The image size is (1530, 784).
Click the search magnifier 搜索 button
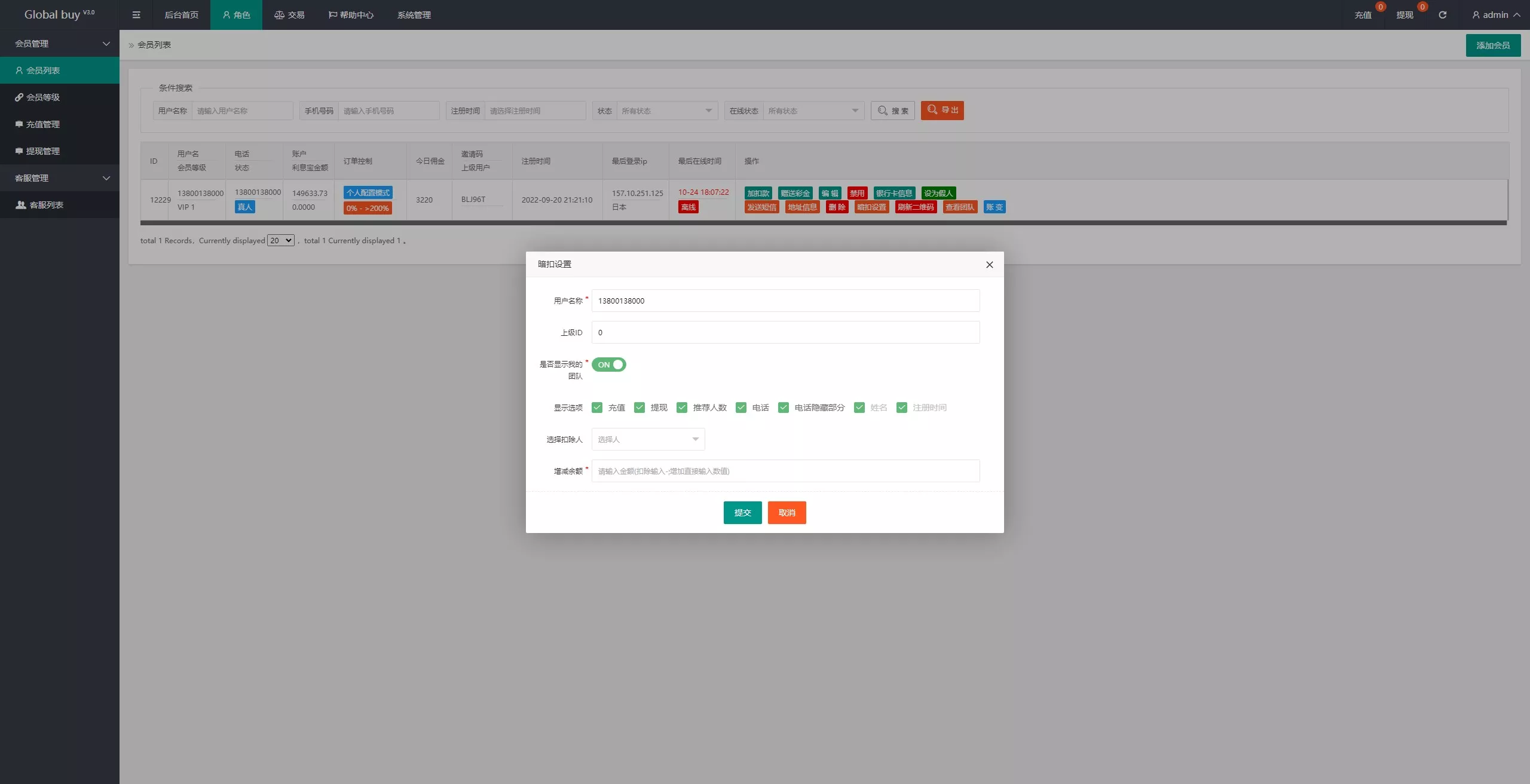pyautogui.click(x=892, y=111)
